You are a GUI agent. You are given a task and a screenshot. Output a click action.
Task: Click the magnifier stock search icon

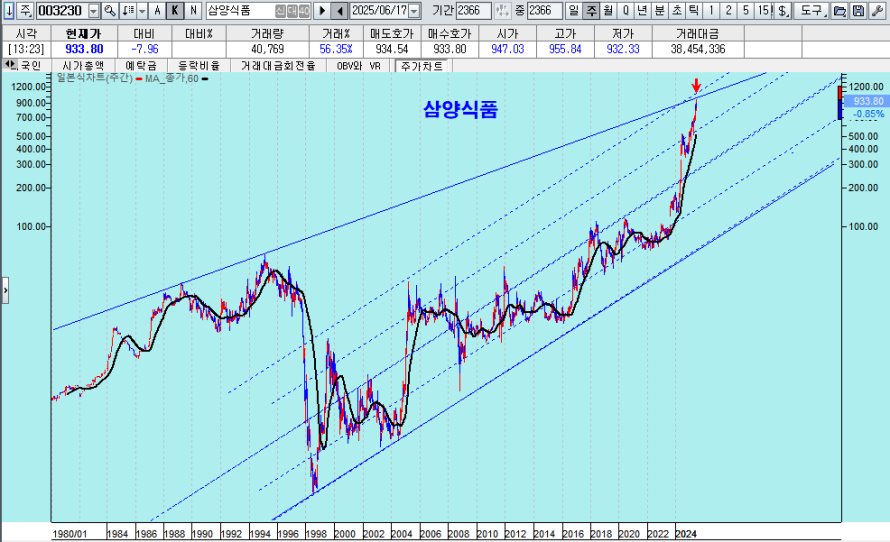(x=110, y=10)
